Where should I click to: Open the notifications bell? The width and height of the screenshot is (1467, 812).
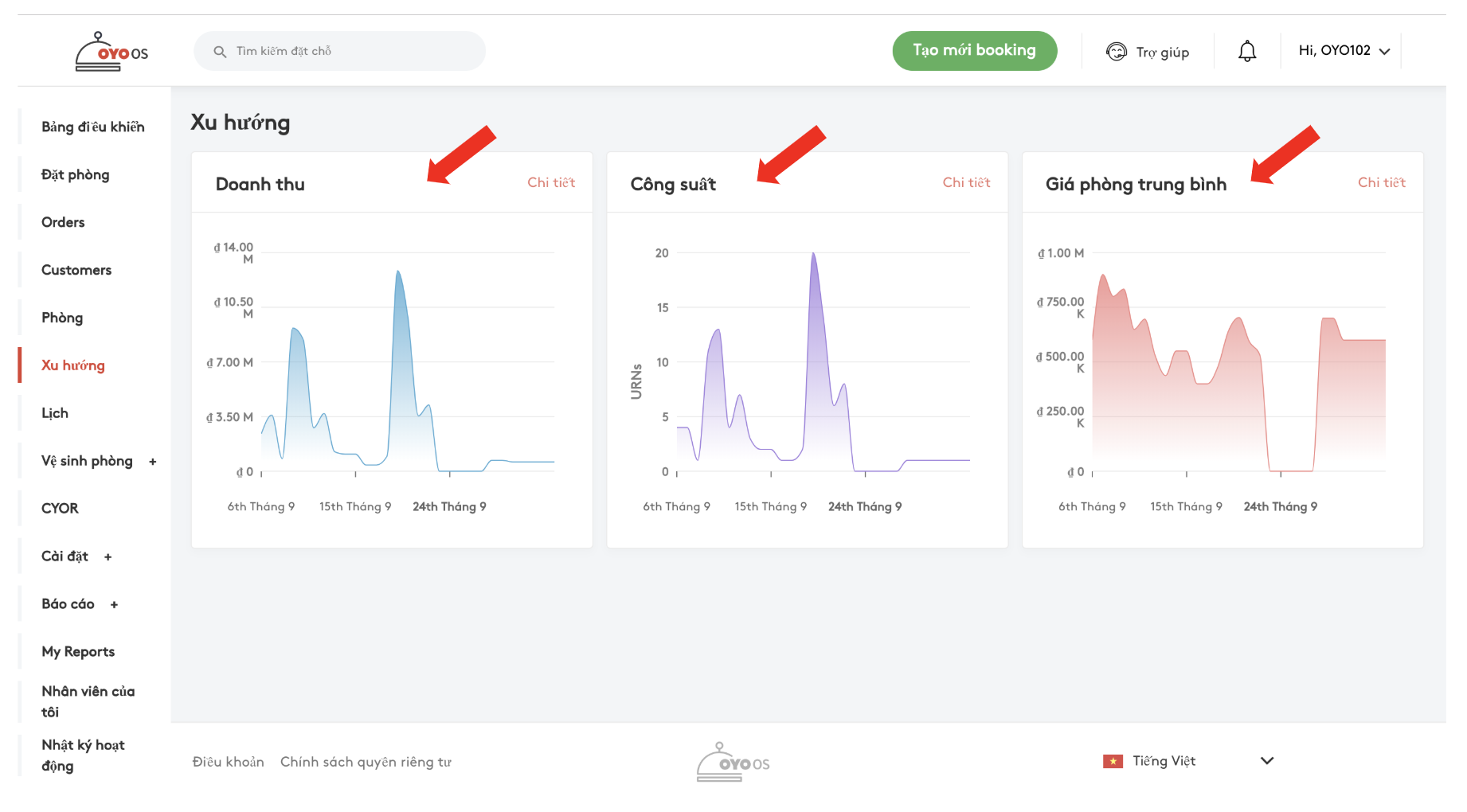click(x=1247, y=52)
